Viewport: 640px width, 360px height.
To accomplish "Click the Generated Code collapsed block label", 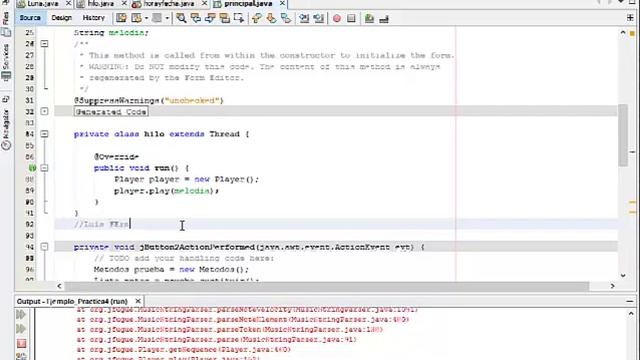I will coord(111,112).
